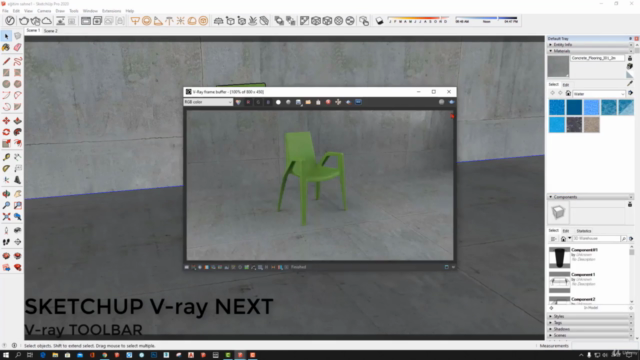Select the Paint Bucket tool
Screen dimensions: 640x360
point(6,48)
